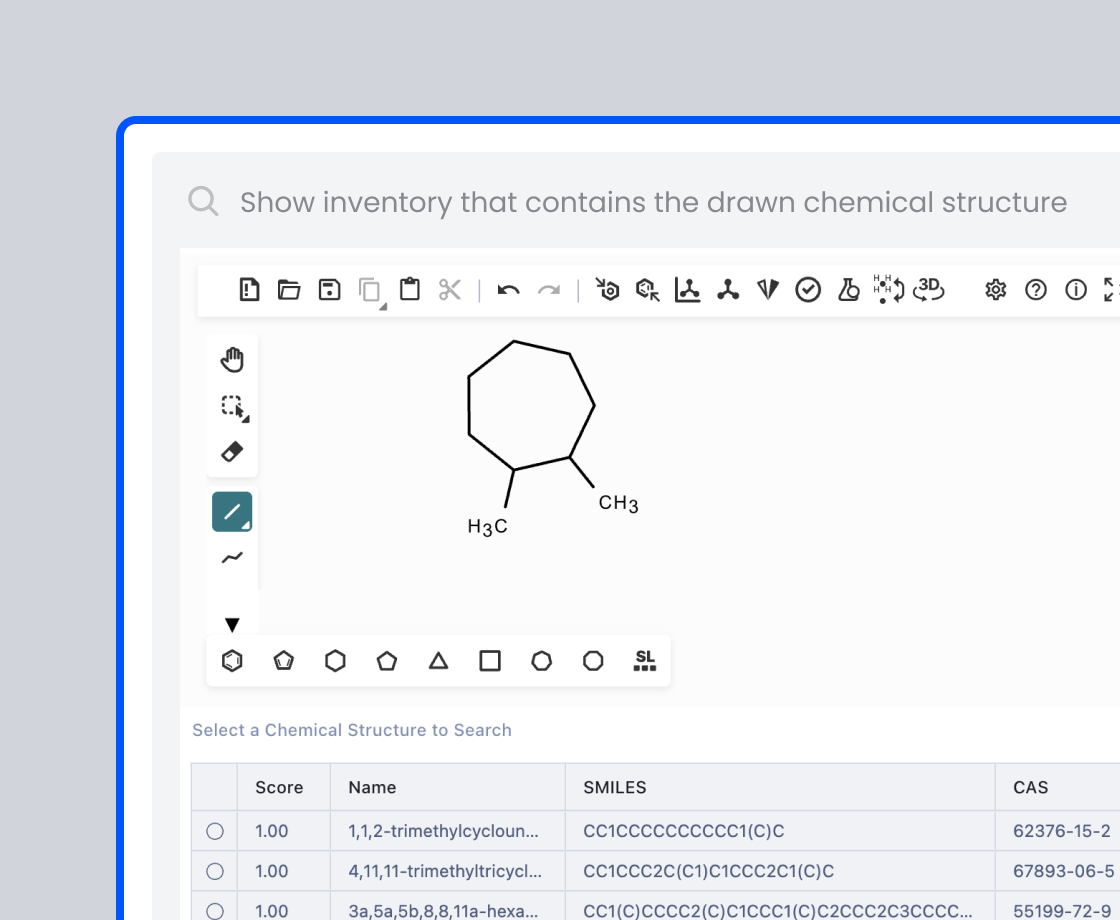Select the Chain drawing tool

[232, 557]
